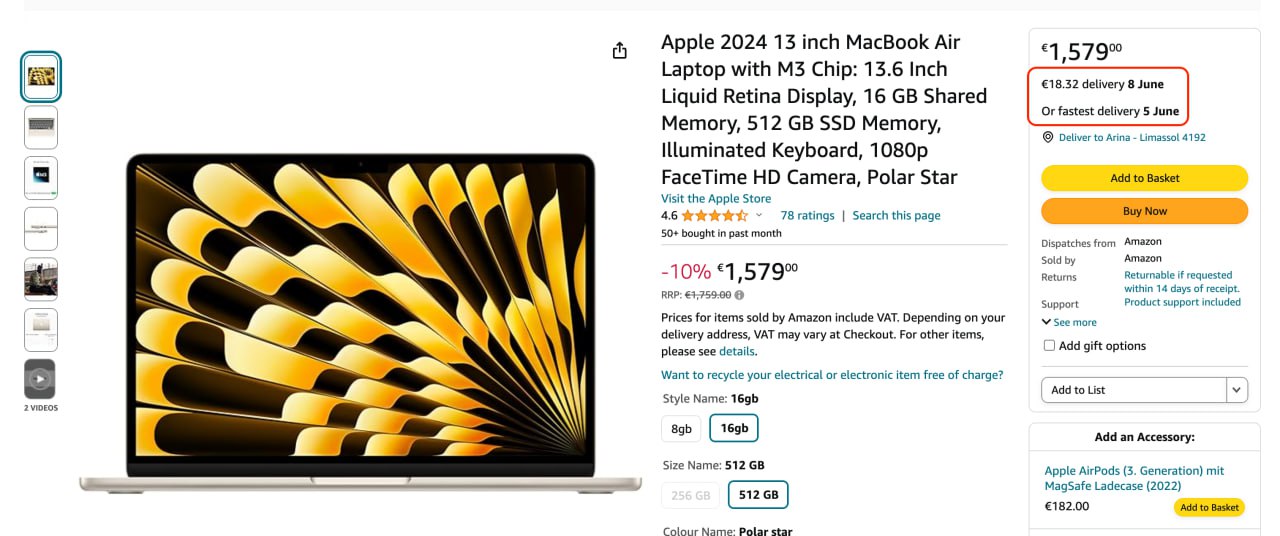
Task: Open the RRP info icon
Action: coord(739,295)
